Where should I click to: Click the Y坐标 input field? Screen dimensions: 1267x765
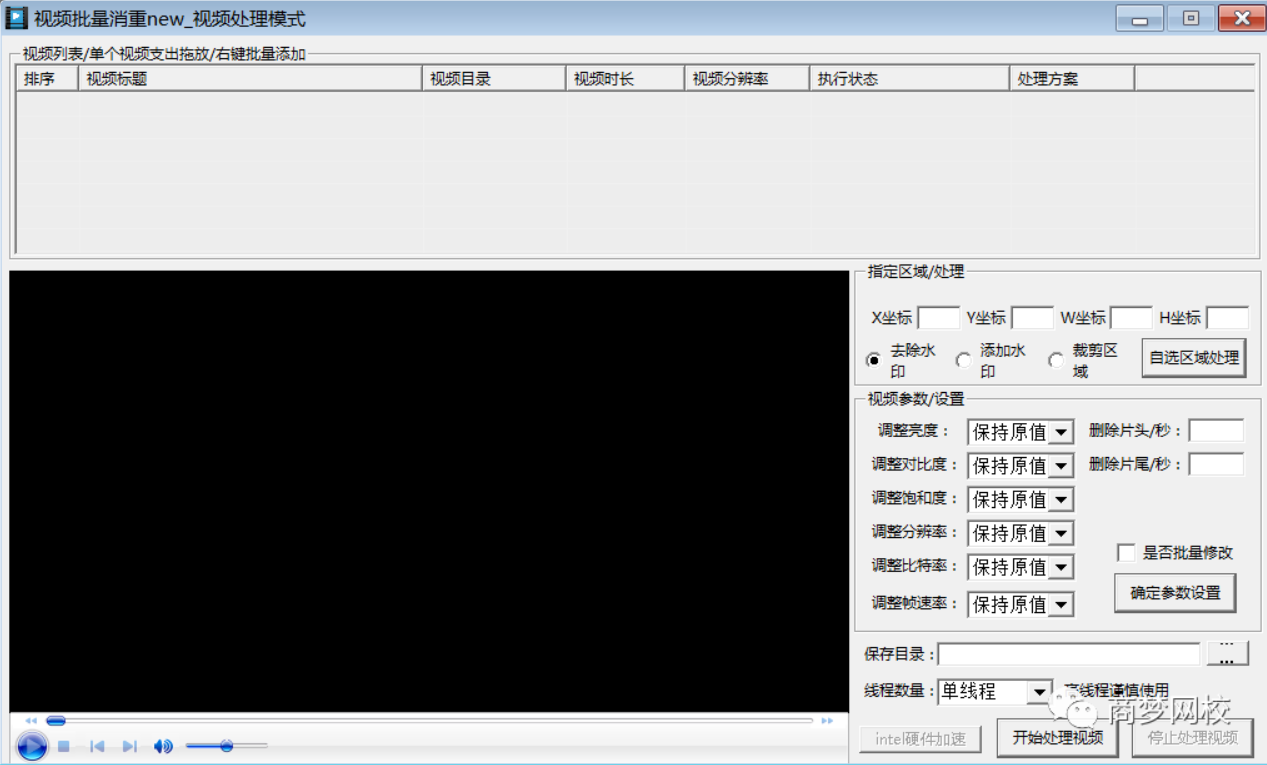tap(1032, 318)
